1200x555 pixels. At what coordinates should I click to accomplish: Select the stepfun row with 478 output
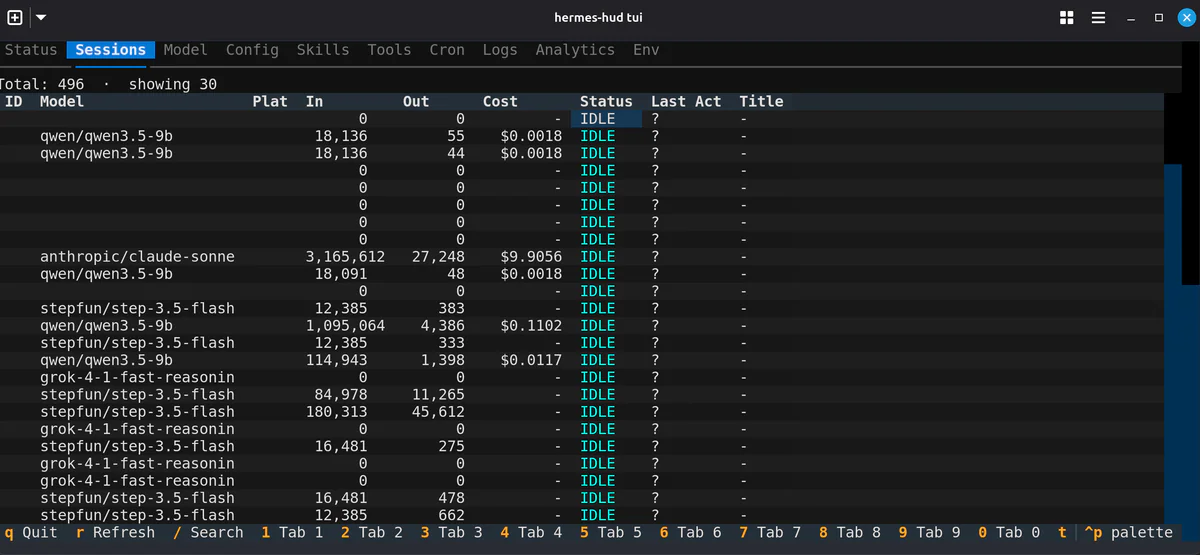[x=582, y=498]
